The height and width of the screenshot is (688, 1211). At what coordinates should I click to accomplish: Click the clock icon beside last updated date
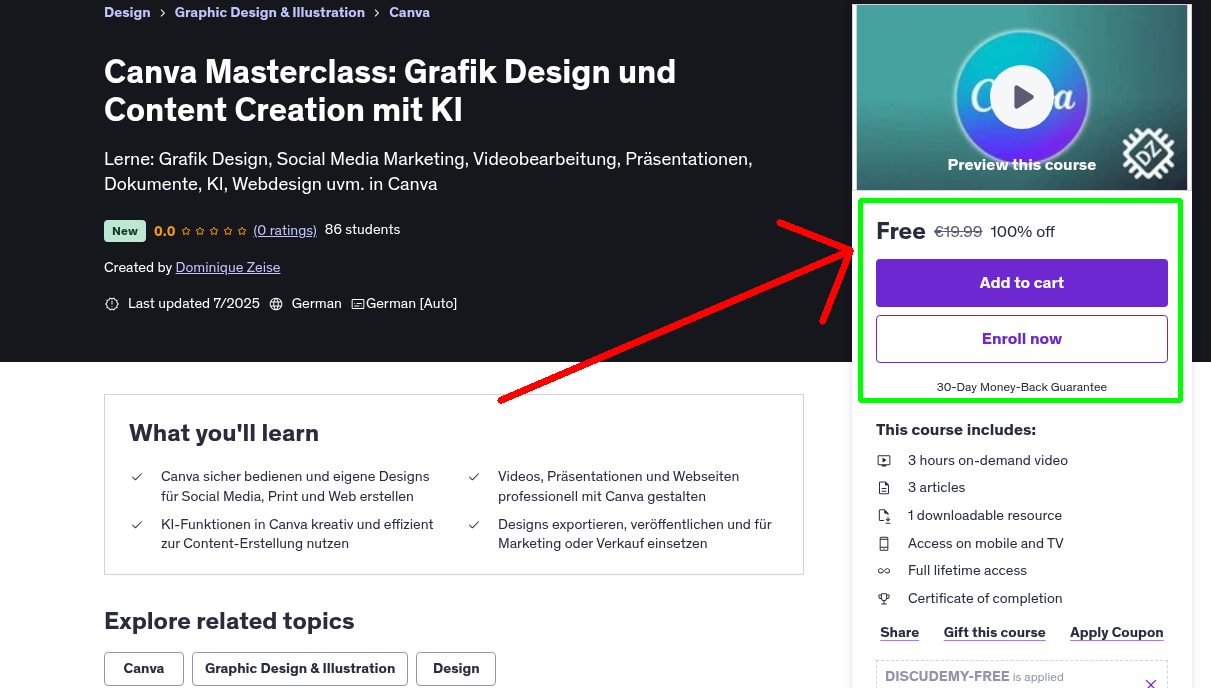coord(111,303)
